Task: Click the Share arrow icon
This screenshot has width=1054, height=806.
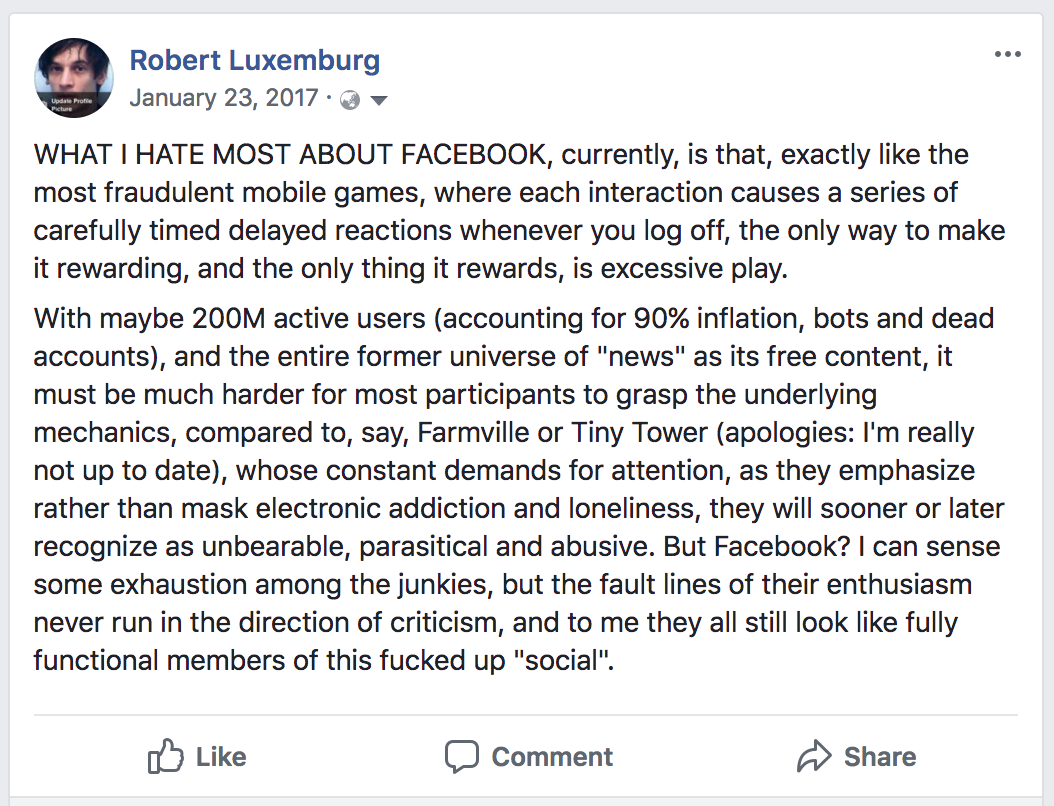Action: 813,757
